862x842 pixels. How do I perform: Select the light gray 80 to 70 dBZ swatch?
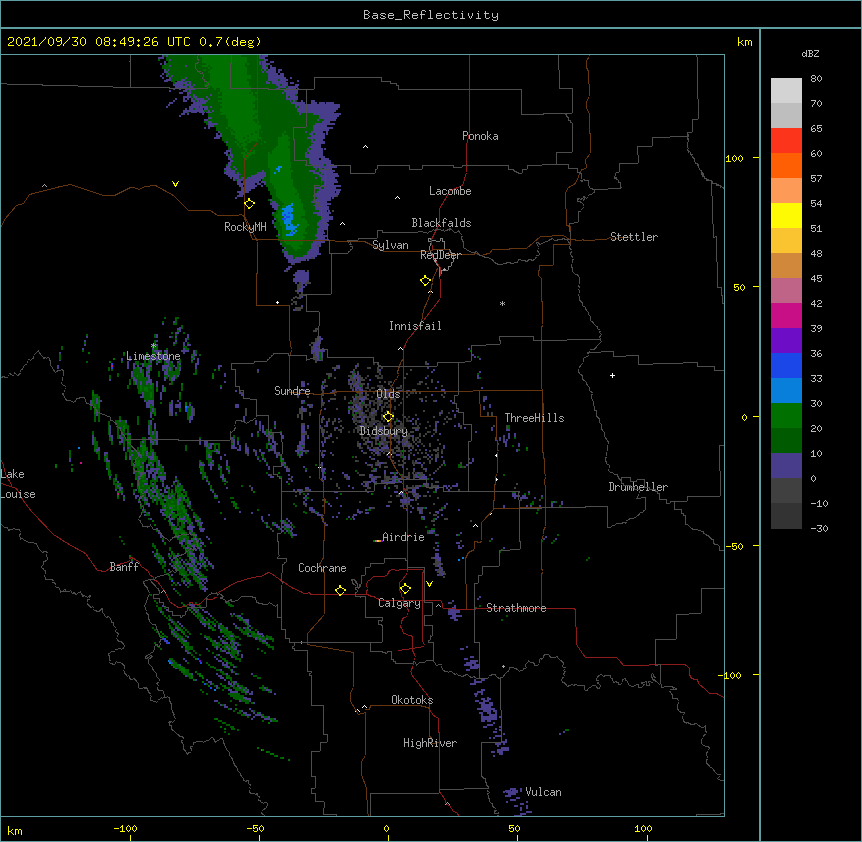(786, 90)
